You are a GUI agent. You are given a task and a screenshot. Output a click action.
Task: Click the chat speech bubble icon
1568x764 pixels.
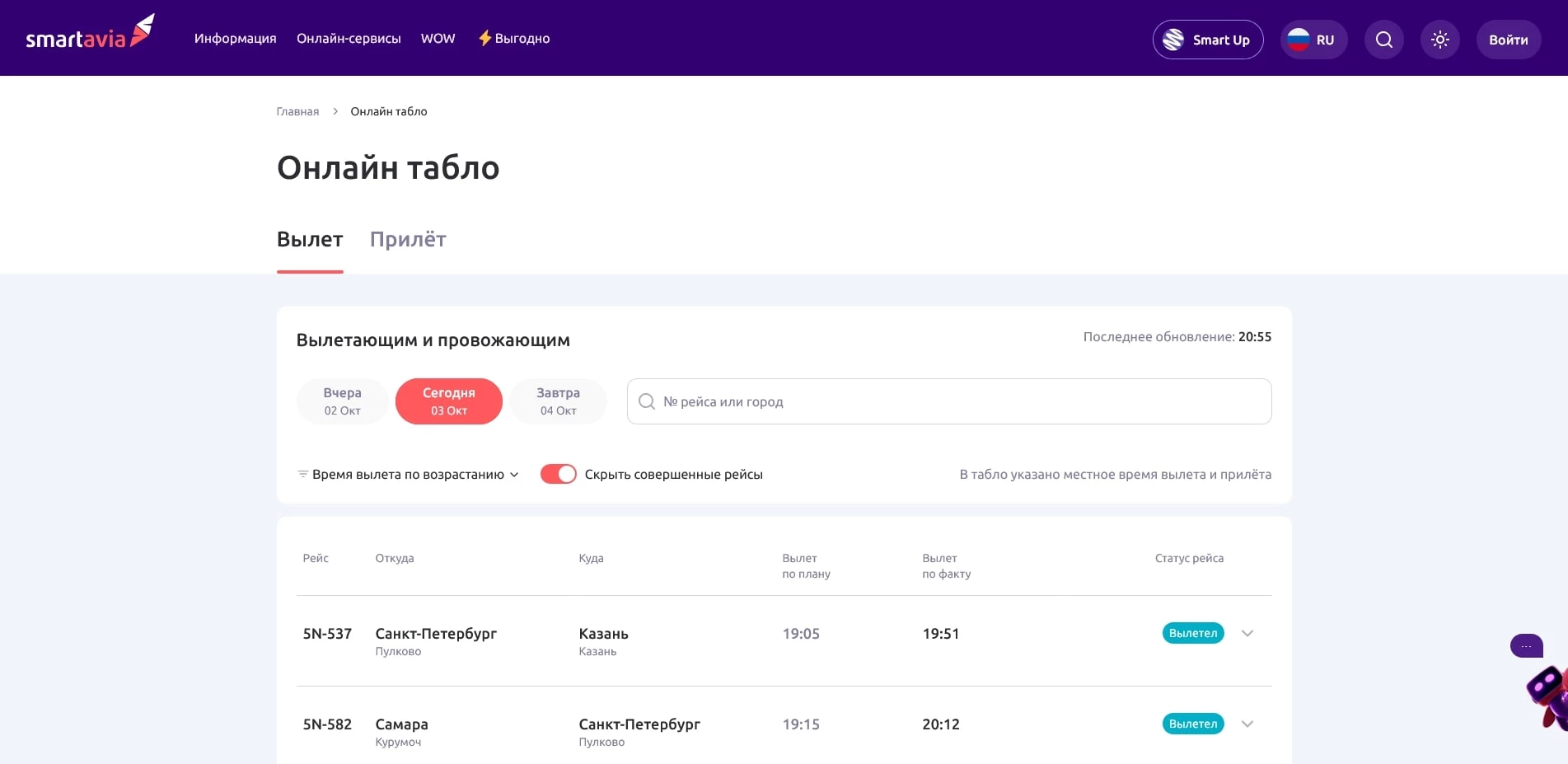click(1526, 646)
